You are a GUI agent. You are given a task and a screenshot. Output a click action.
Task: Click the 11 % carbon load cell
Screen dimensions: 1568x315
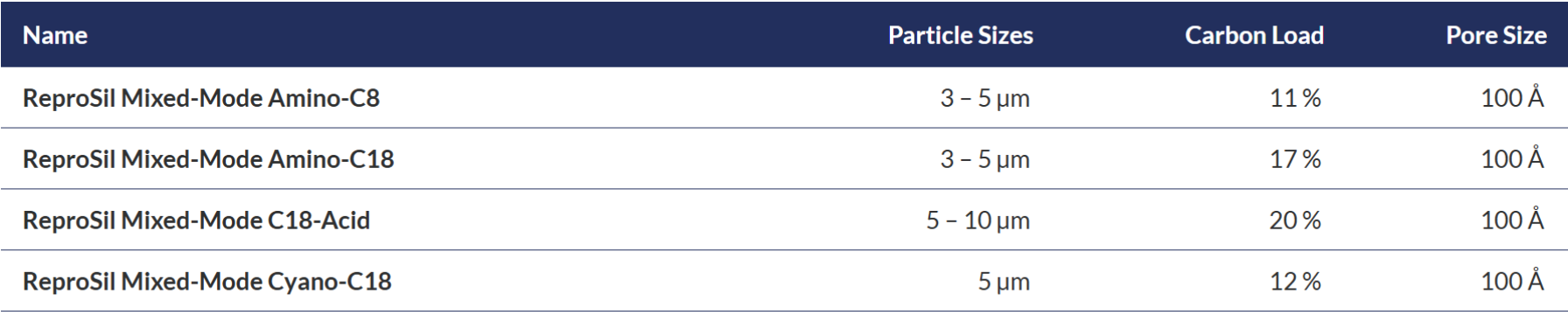(x=1295, y=98)
